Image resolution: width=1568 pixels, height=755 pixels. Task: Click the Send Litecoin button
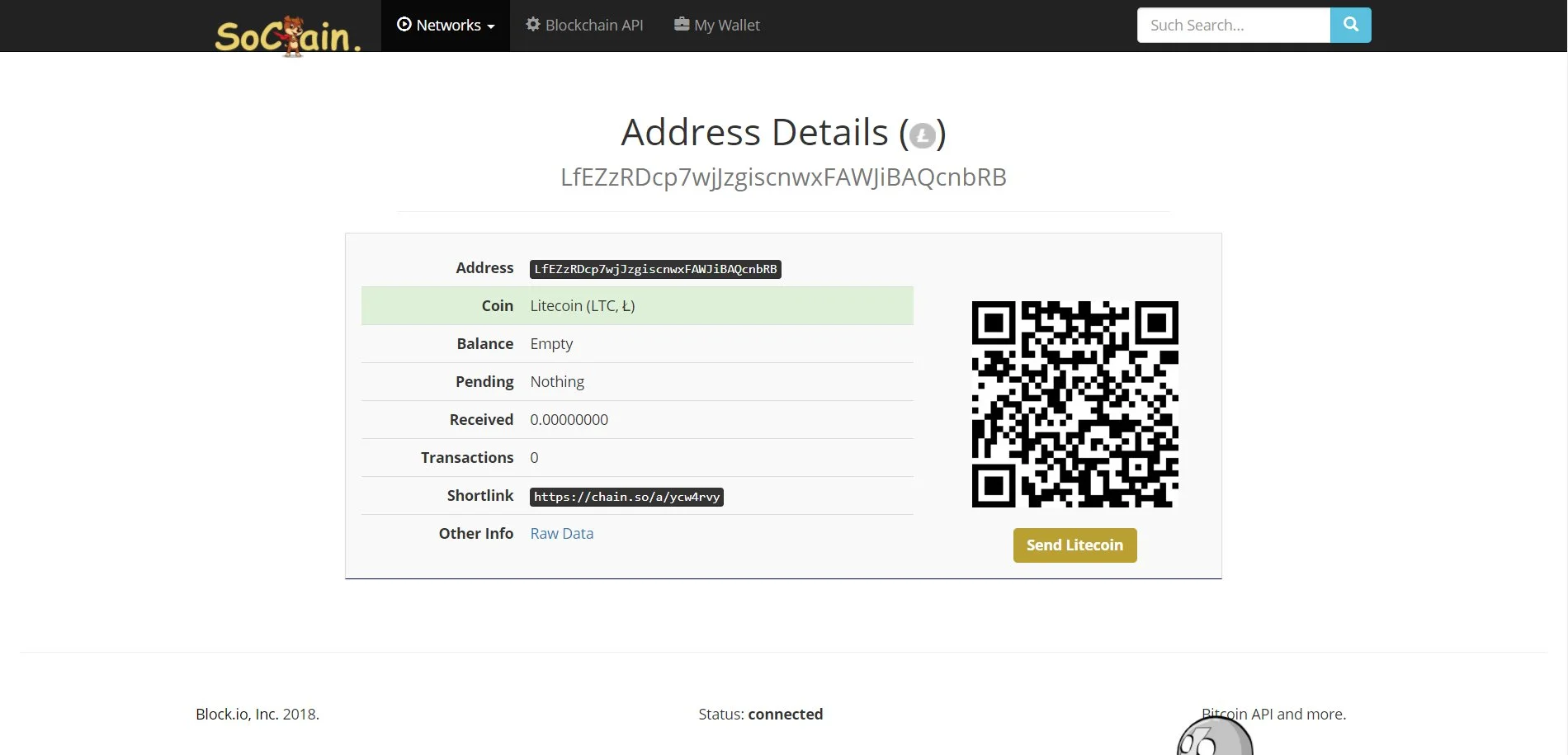coord(1075,545)
